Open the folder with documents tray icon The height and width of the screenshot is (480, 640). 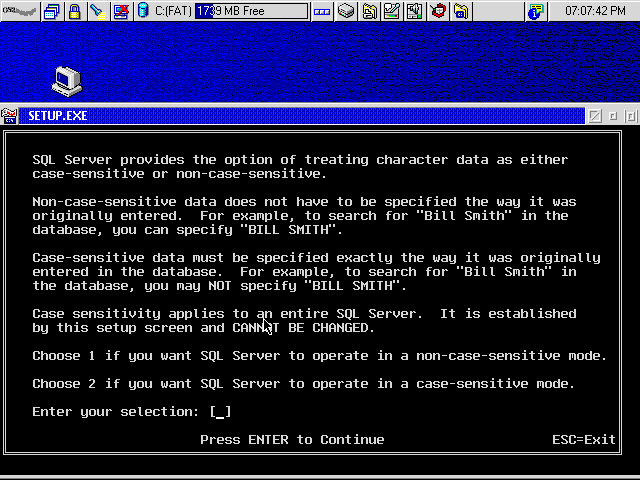pos(369,11)
